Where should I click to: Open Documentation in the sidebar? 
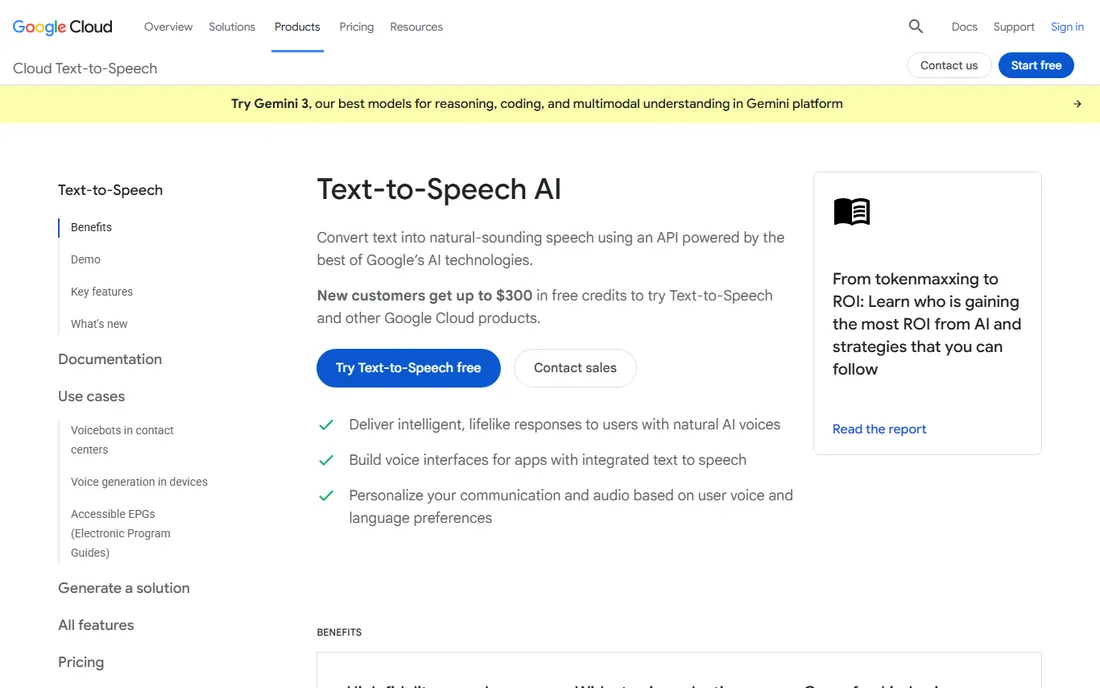coord(110,359)
